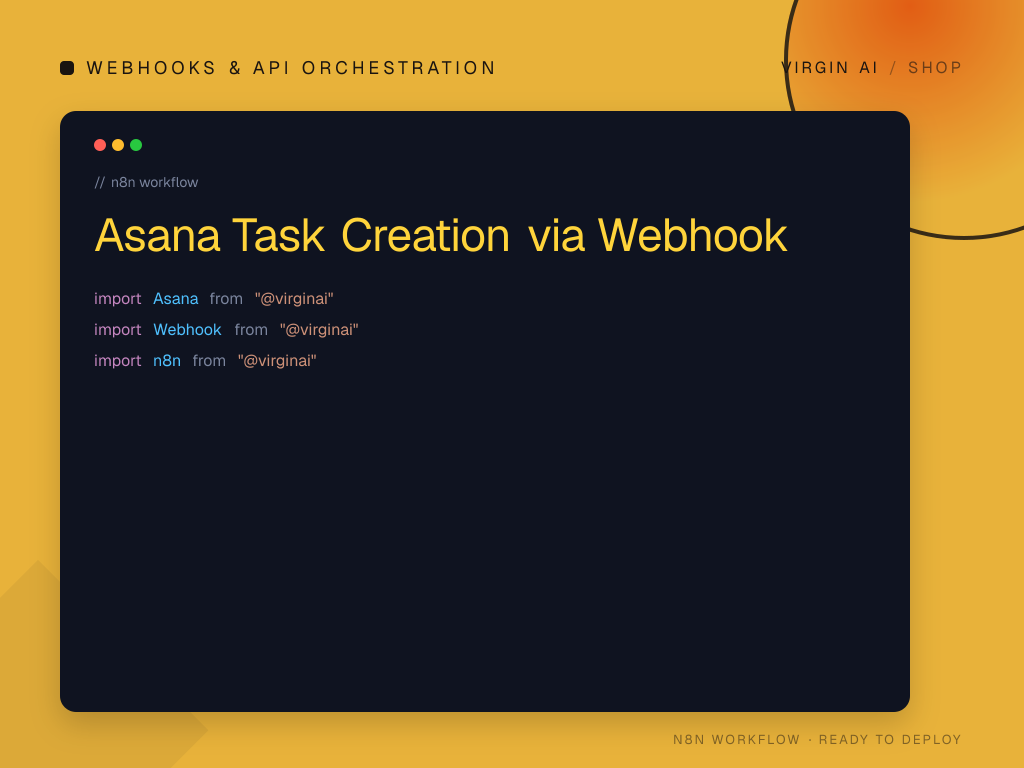Screen dimensions: 1024x768
Task: Click the 'Asana Task Creation via Webhook' title
Action: 441,235
